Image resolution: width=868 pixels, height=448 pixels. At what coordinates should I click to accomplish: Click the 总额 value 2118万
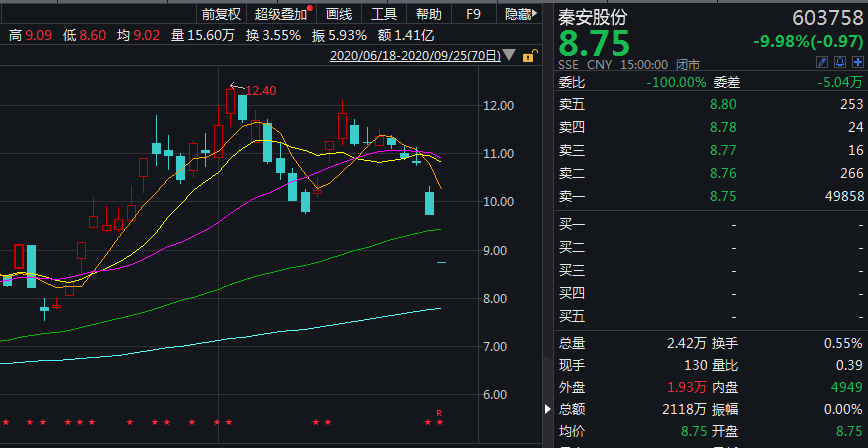684,410
